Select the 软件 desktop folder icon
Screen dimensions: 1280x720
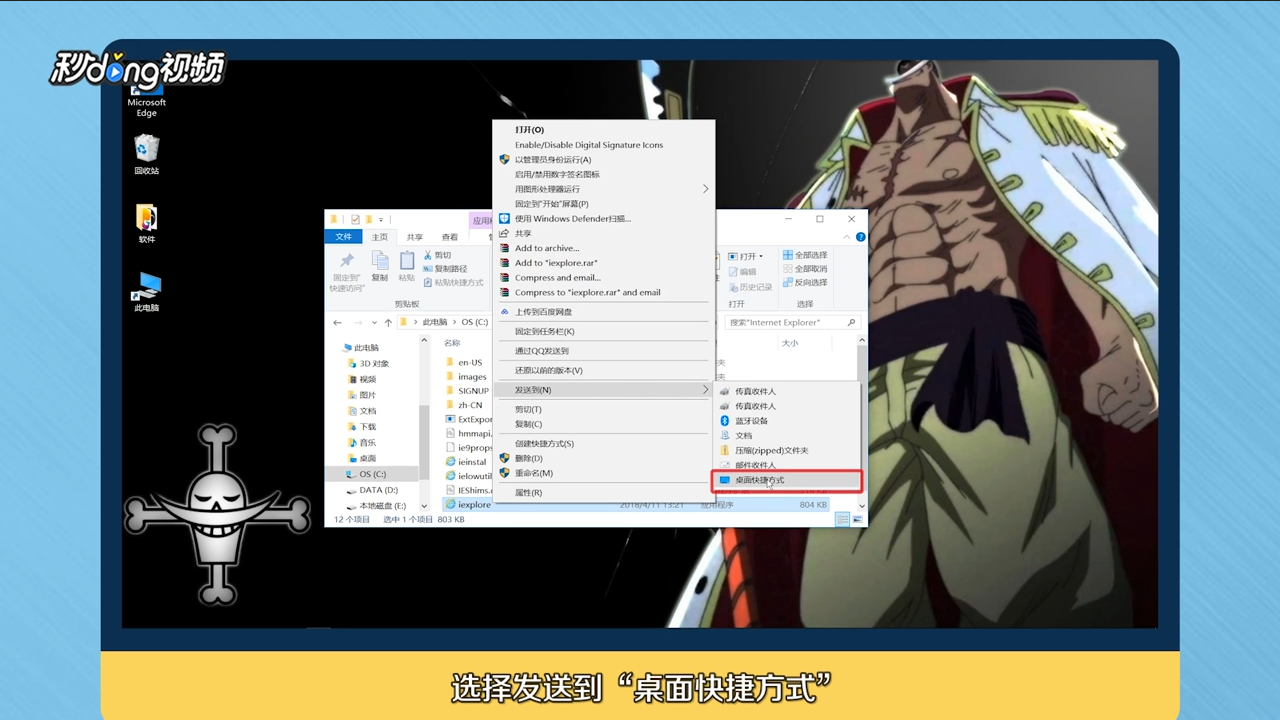coord(147,224)
